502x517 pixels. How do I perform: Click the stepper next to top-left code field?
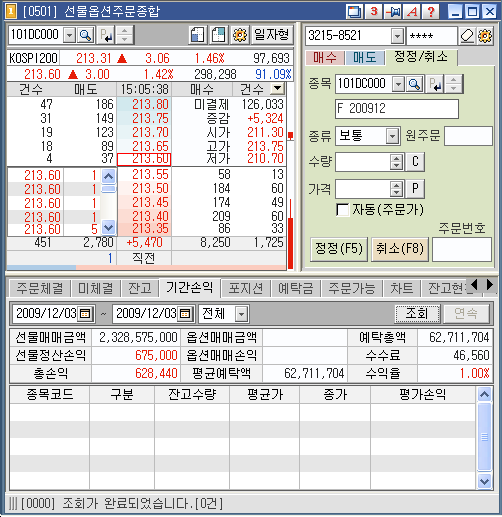[x=124, y=35]
